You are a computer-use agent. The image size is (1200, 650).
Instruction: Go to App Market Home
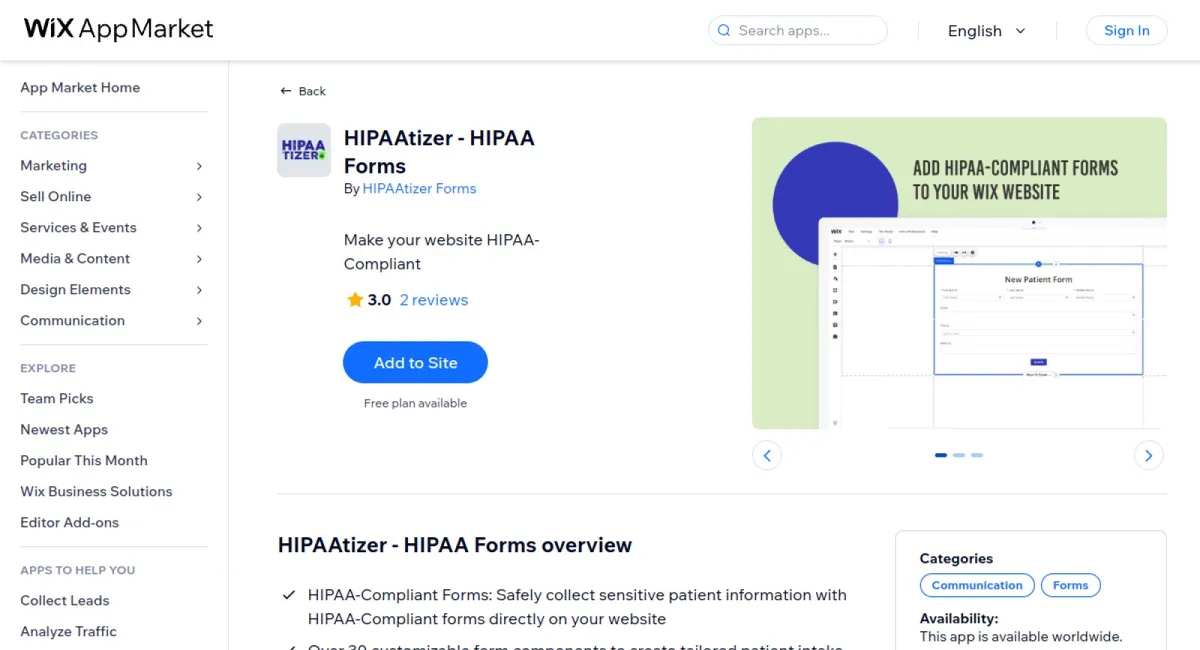pyautogui.click(x=80, y=88)
